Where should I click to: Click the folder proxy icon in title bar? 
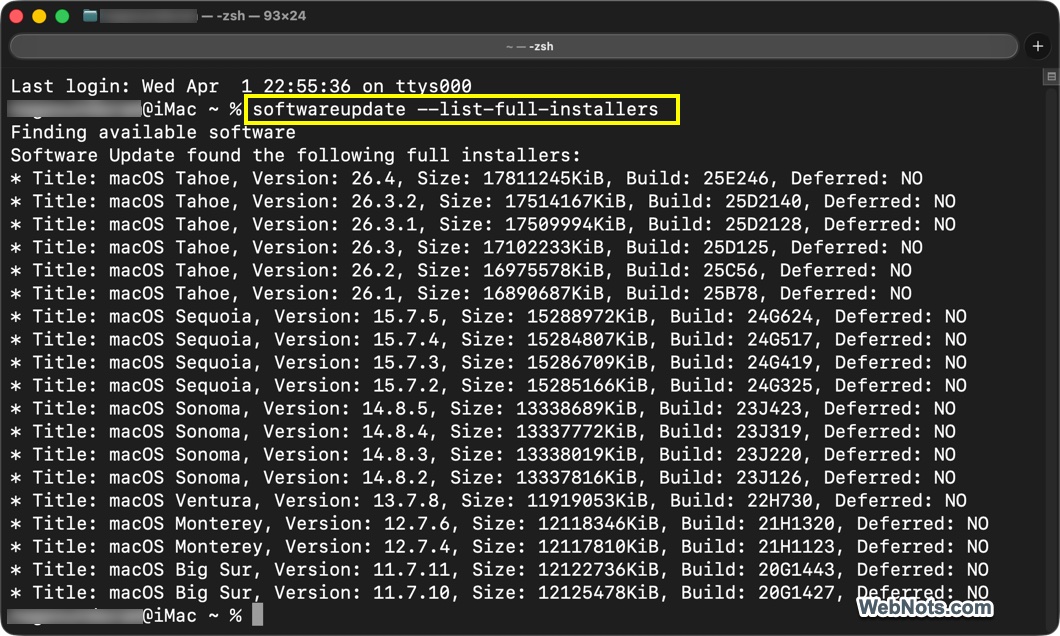(x=90, y=16)
